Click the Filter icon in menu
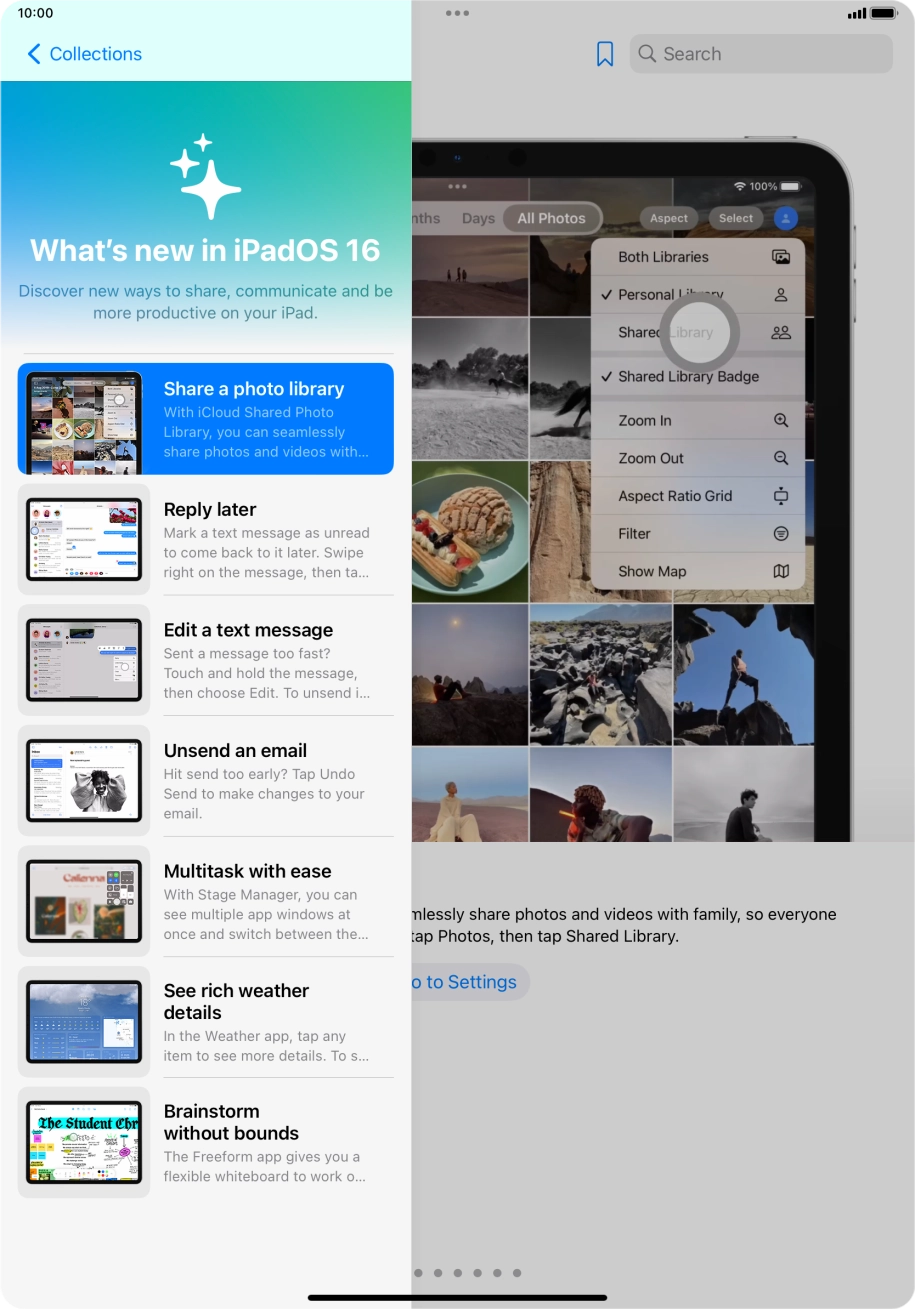915x1309 pixels. coord(781,534)
